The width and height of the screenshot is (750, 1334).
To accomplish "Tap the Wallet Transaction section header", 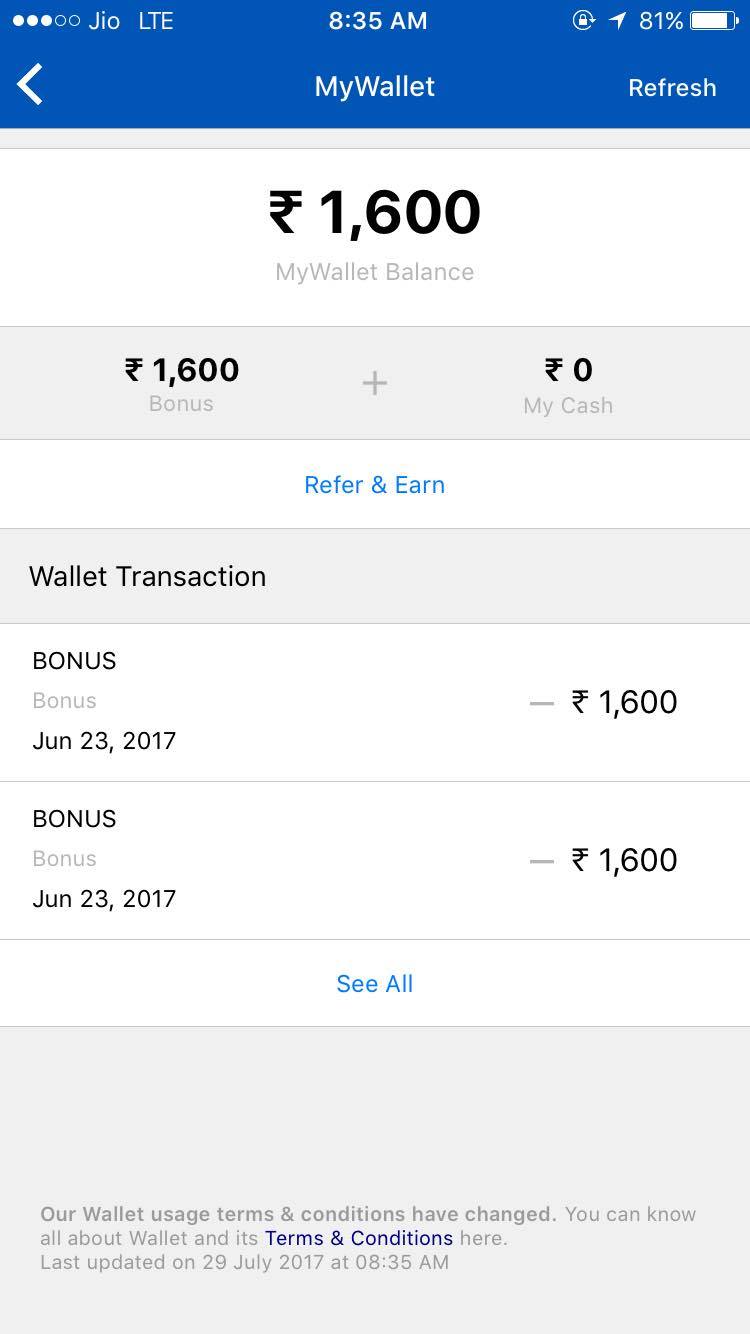I will [148, 576].
